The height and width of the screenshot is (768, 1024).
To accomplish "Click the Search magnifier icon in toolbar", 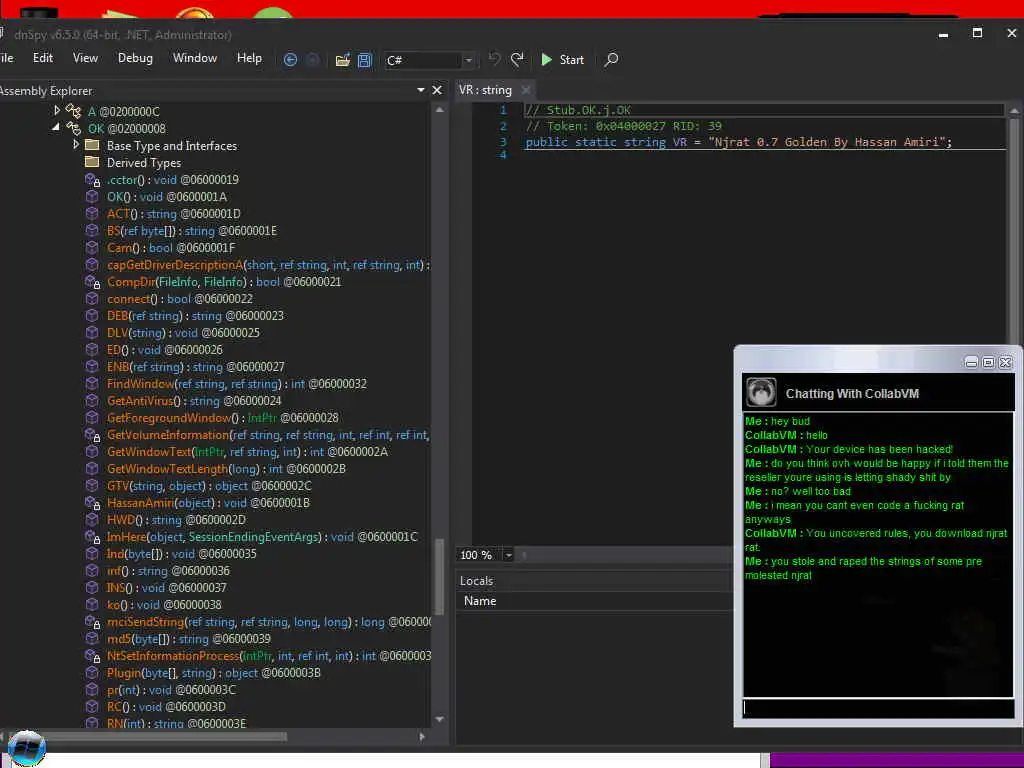I will [x=611, y=59].
